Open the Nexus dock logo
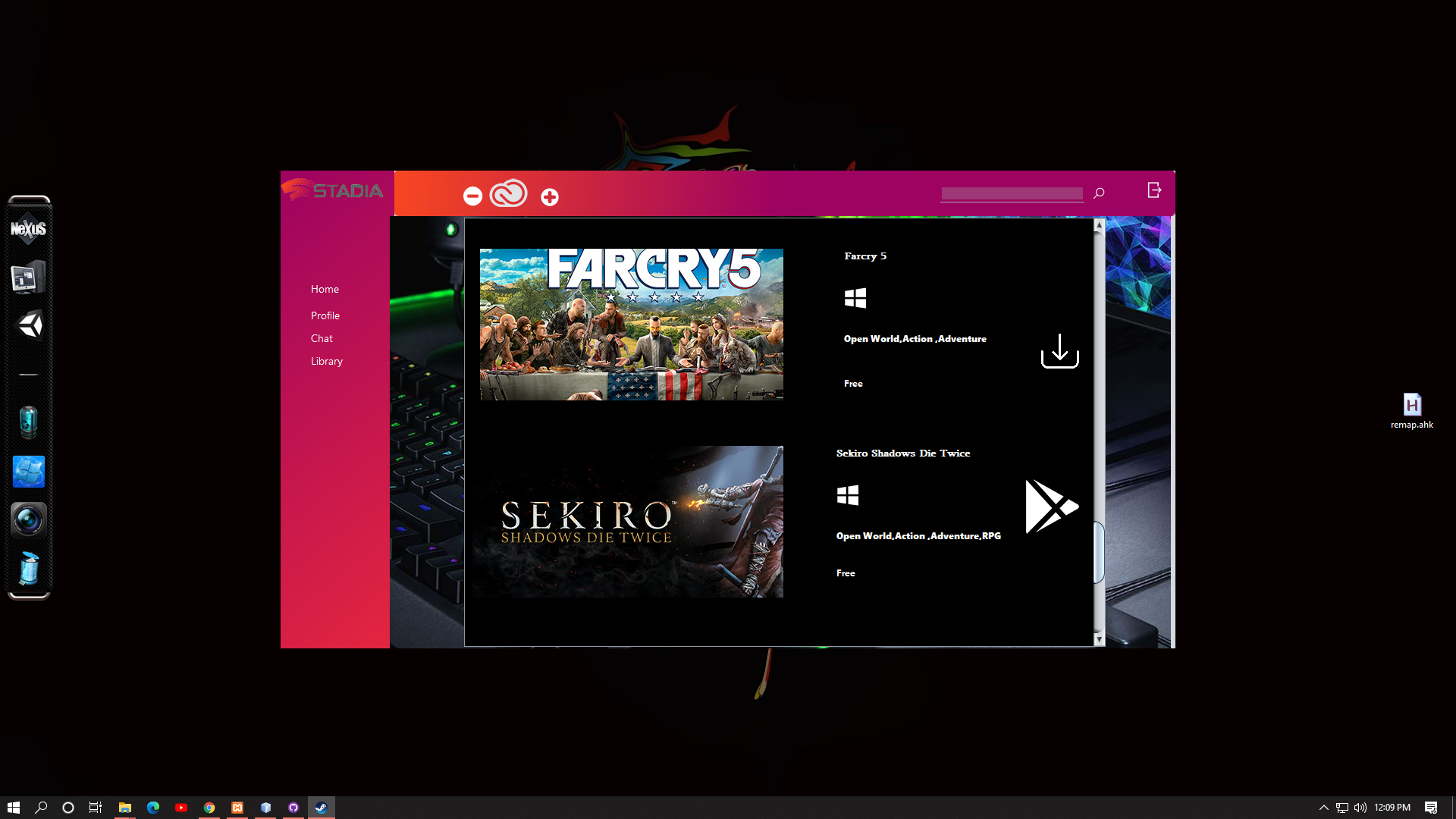This screenshot has width=1456, height=819. tap(29, 228)
